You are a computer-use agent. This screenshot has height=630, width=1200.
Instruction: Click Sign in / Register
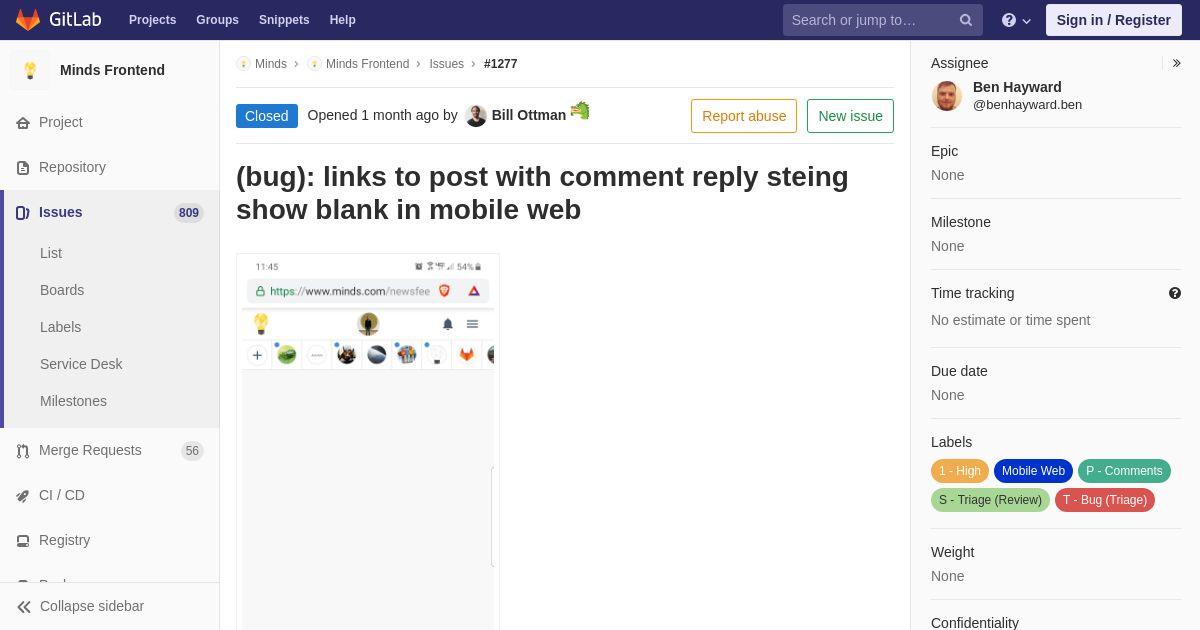click(x=1113, y=20)
